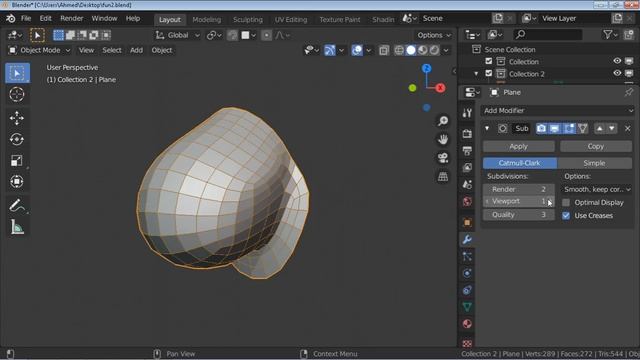The width and height of the screenshot is (640, 360).
Task: Open the World properties tab
Action: click(467, 201)
